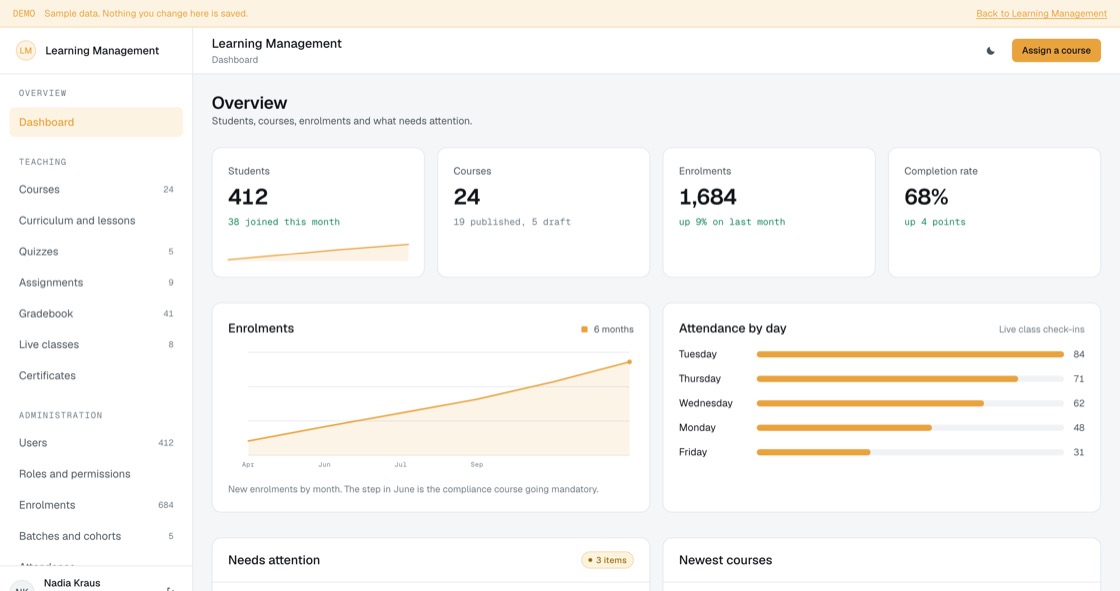Click the TEACHING section label
Screen dimensions: 1120x591
[43, 162]
